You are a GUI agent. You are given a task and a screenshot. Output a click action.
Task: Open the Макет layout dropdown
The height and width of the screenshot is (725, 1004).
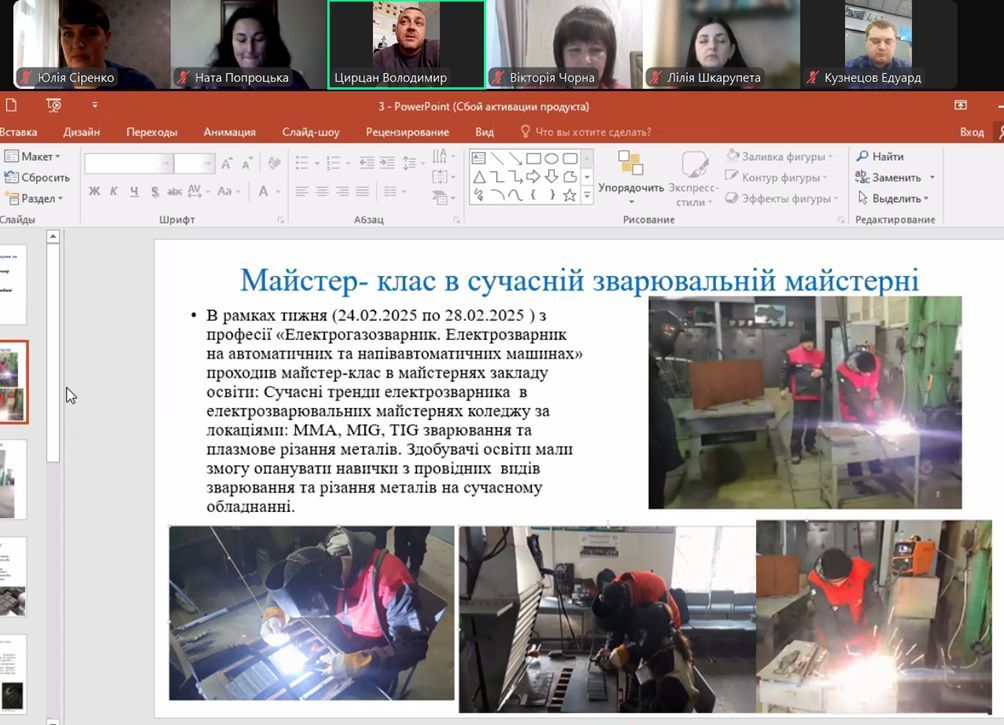[x=33, y=157]
